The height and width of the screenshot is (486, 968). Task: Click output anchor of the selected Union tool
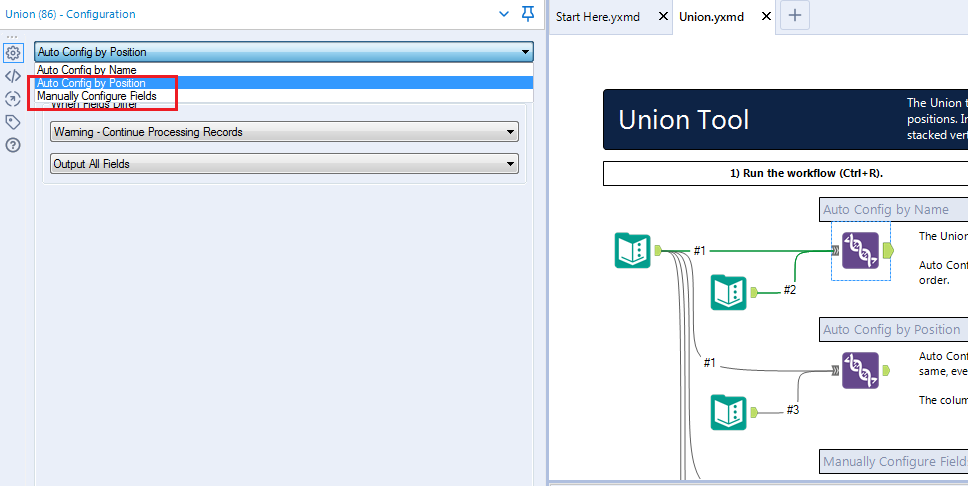click(888, 250)
